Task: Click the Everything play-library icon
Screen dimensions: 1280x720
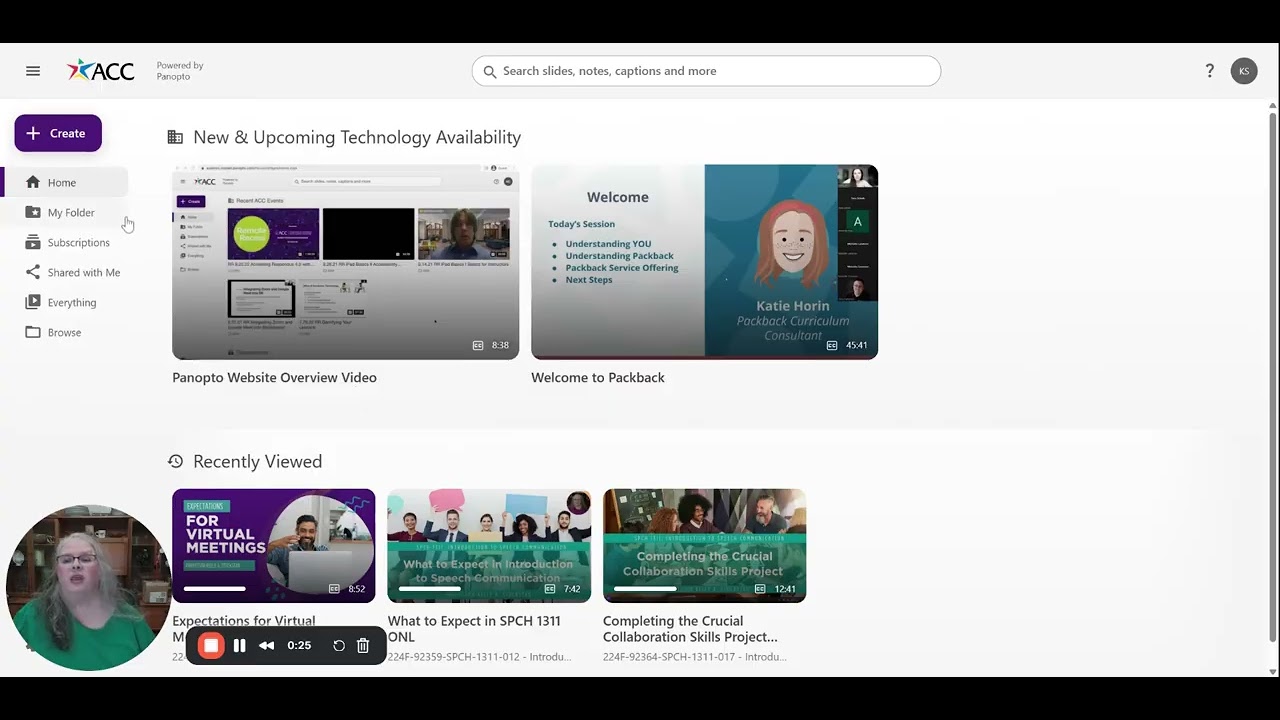Action: tap(33, 302)
